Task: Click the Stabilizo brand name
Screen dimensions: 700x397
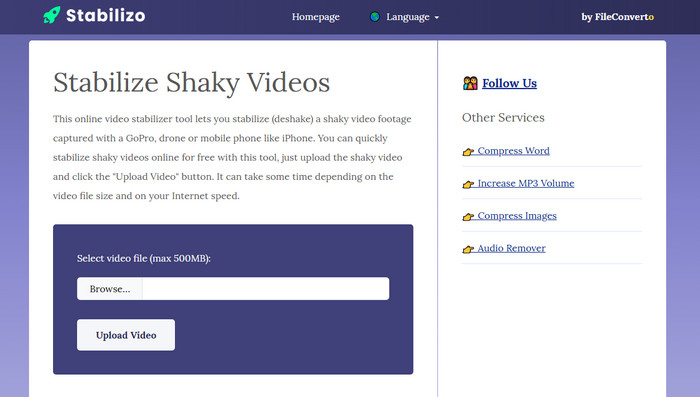Action: click(x=105, y=16)
